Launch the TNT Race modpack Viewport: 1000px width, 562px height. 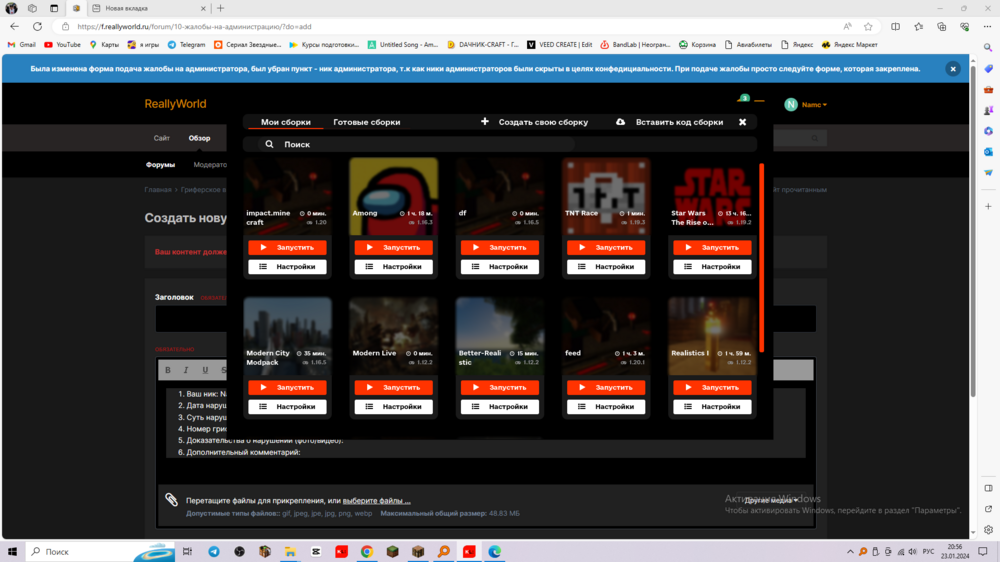pos(606,248)
